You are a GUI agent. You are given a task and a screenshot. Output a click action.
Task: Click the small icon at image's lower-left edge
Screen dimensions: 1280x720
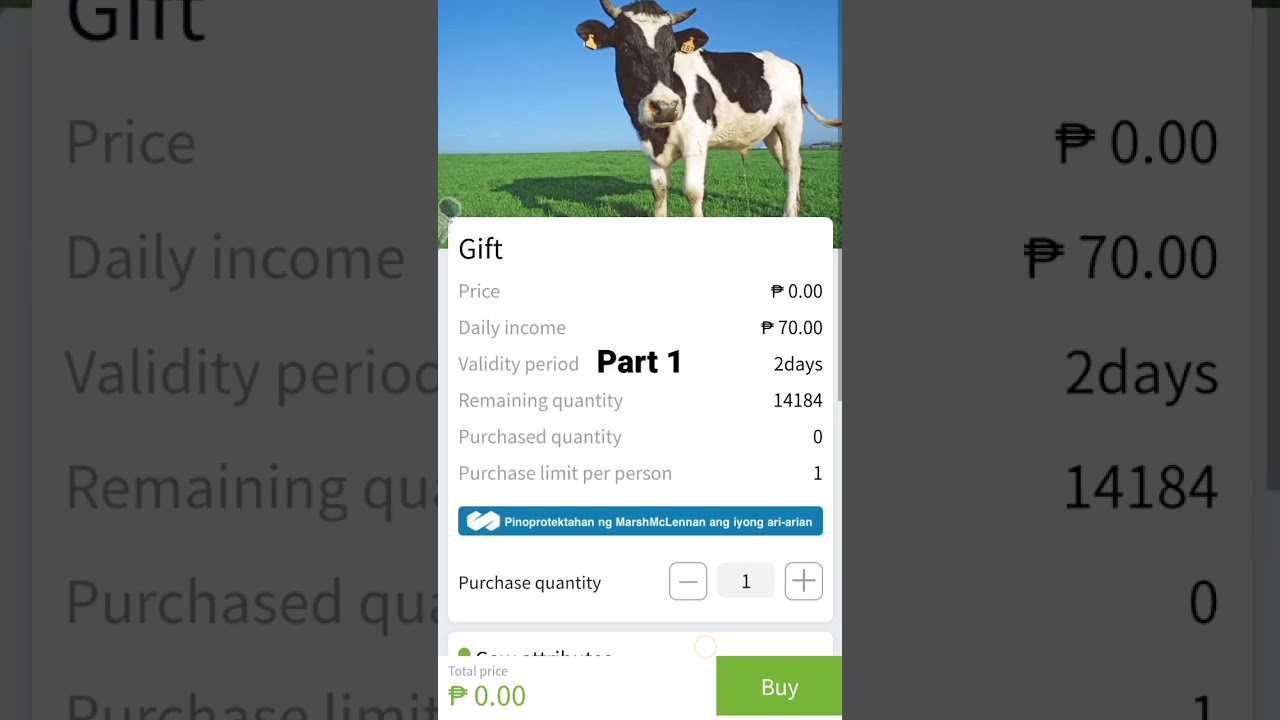pyautogui.click(x=449, y=208)
